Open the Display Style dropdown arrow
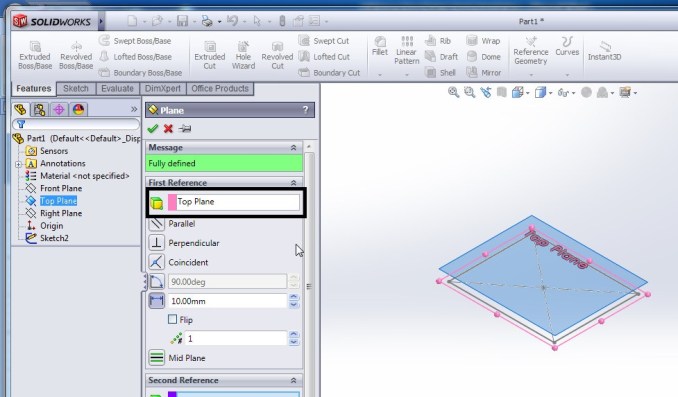This screenshot has width=678, height=397. (x=550, y=93)
